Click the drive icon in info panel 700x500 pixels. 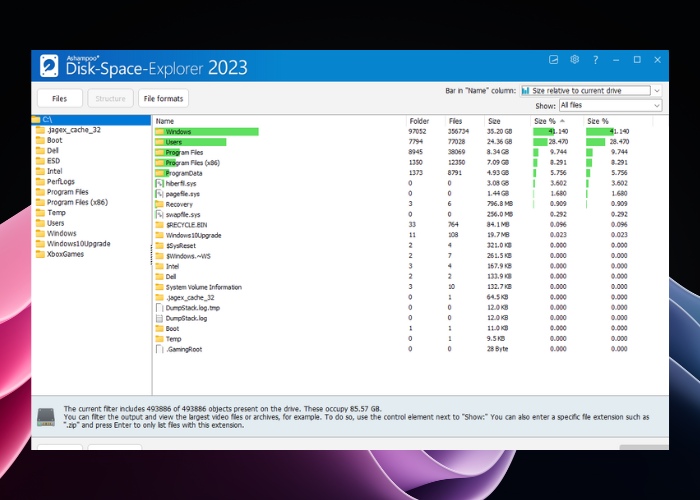[46, 417]
